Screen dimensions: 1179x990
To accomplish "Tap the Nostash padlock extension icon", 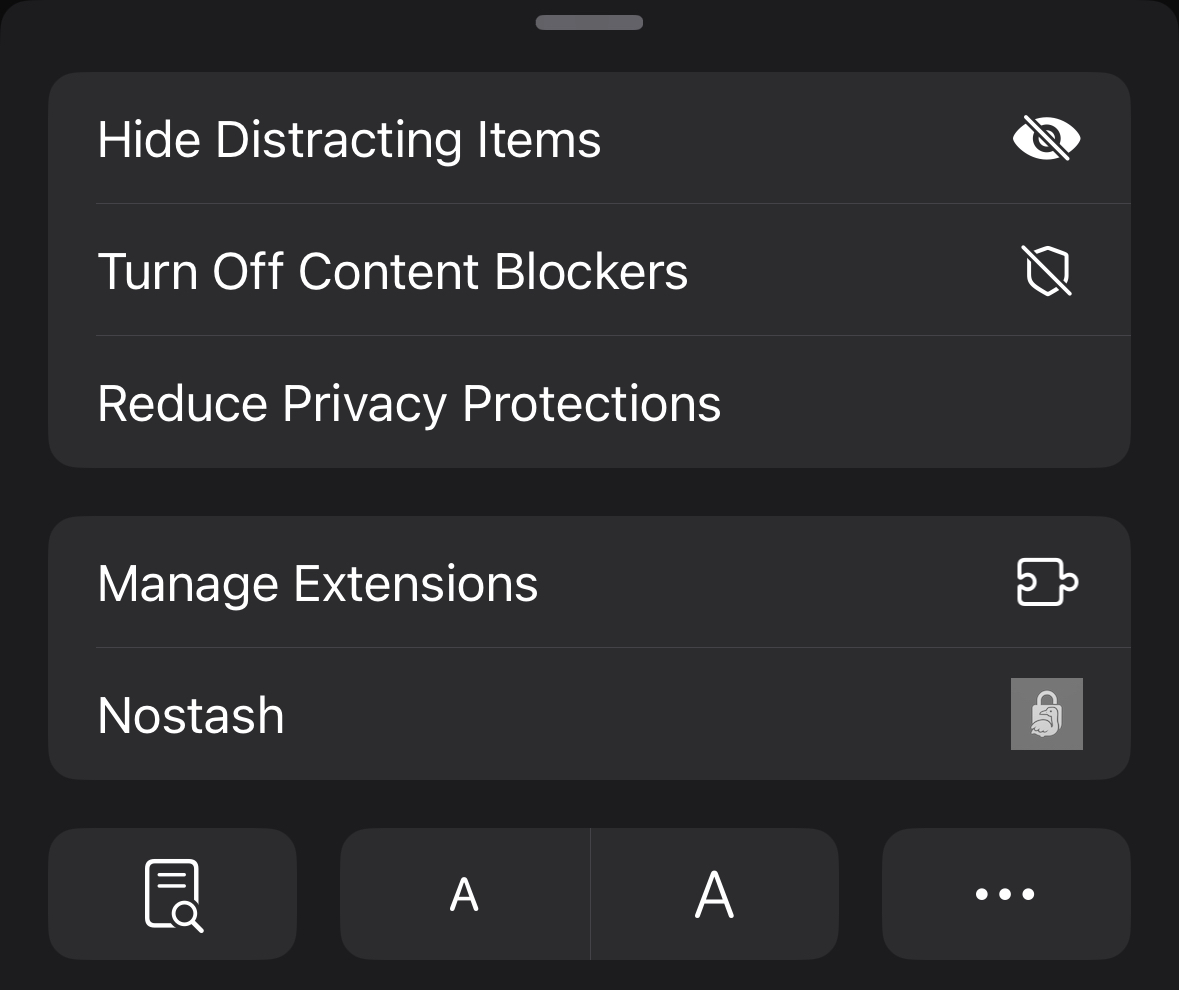I will coord(1046,714).
